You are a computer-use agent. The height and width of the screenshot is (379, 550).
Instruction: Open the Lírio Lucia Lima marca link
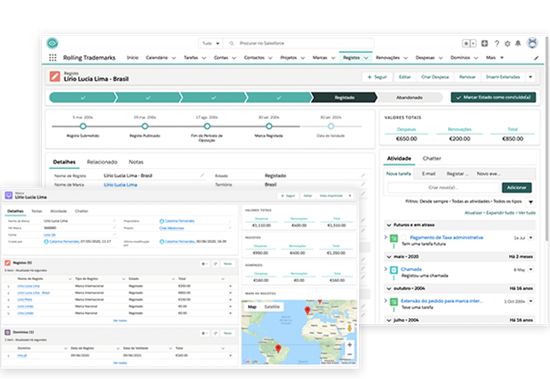tap(120, 185)
